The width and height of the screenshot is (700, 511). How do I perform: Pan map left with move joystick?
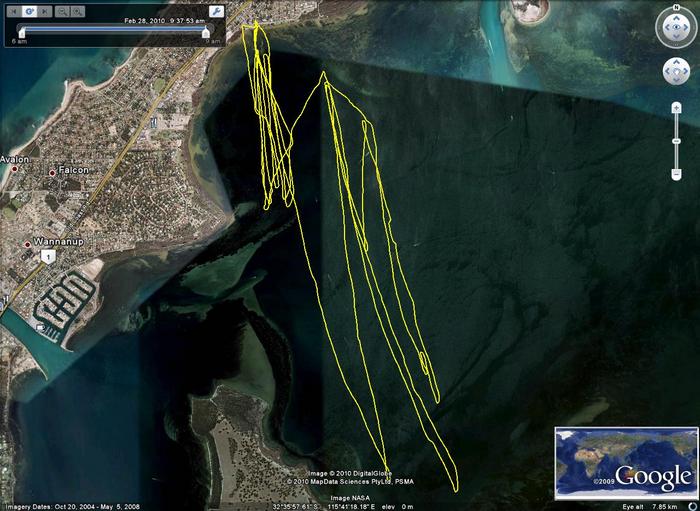[x=664, y=72]
